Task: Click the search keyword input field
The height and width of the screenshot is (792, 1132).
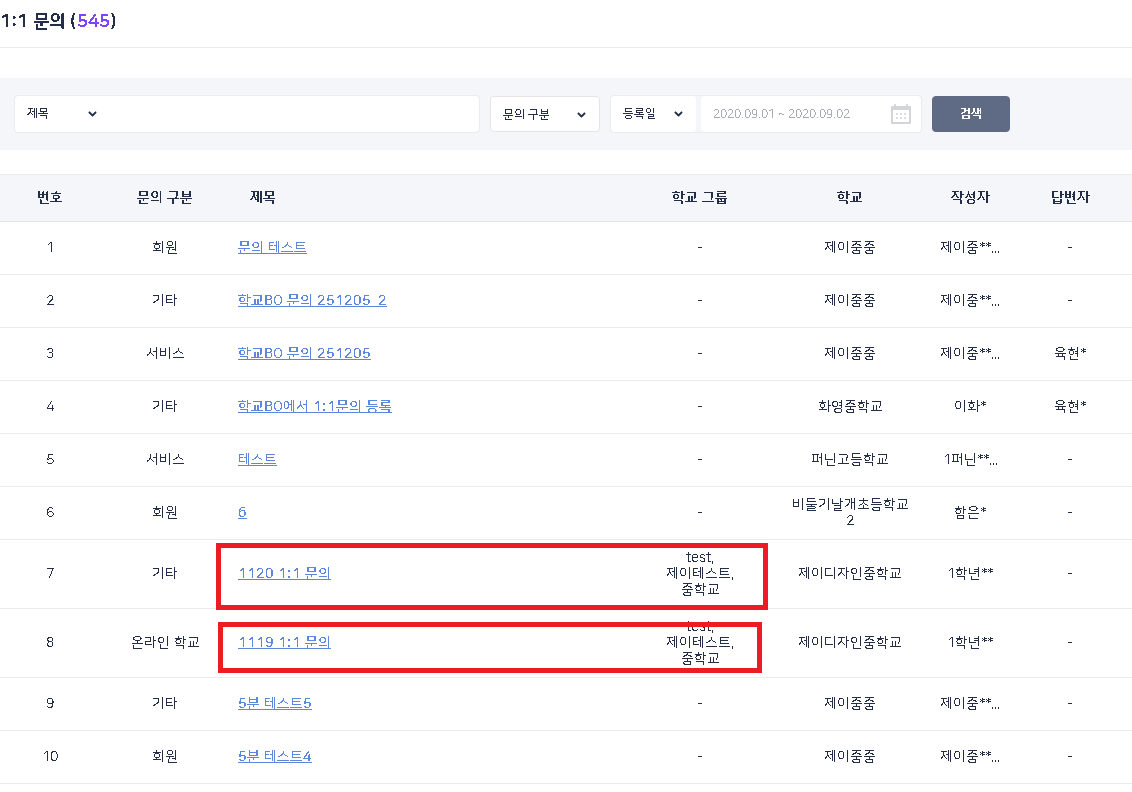Action: point(290,114)
